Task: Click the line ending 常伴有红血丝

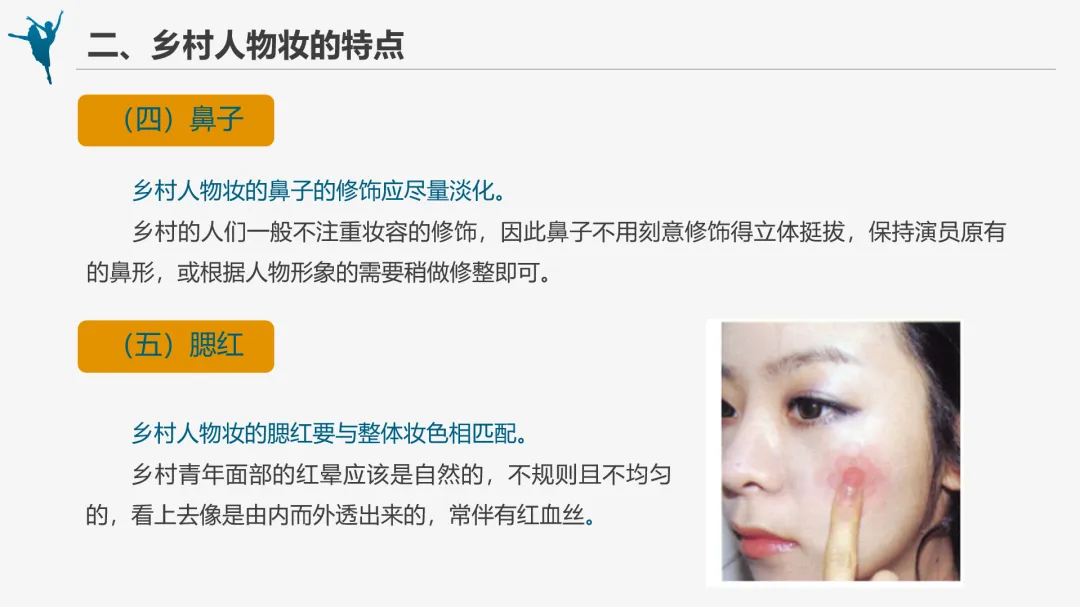Action: coord(340,515)
